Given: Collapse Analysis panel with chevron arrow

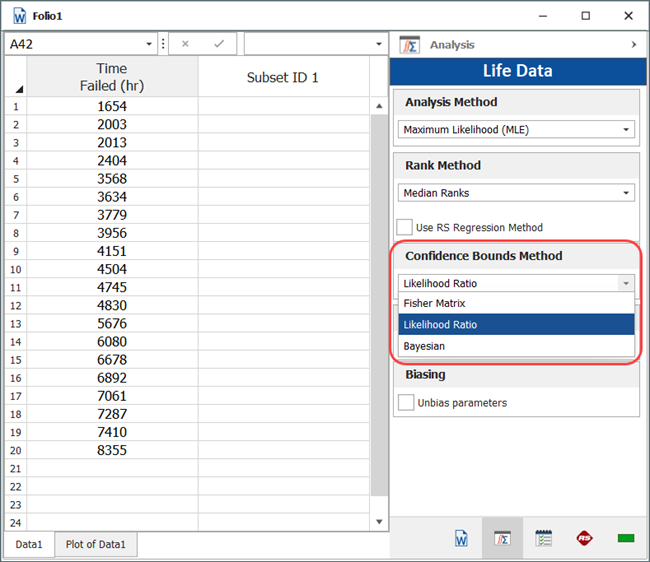Looking at the screenshot, I should 633,44.
